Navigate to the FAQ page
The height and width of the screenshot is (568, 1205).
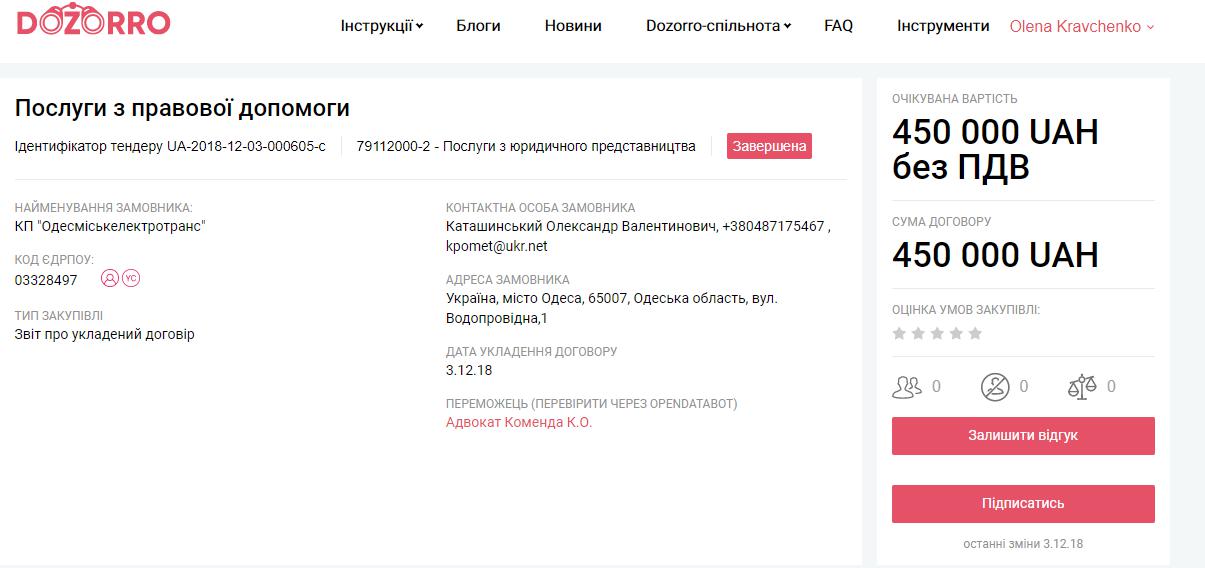(838, 26)
